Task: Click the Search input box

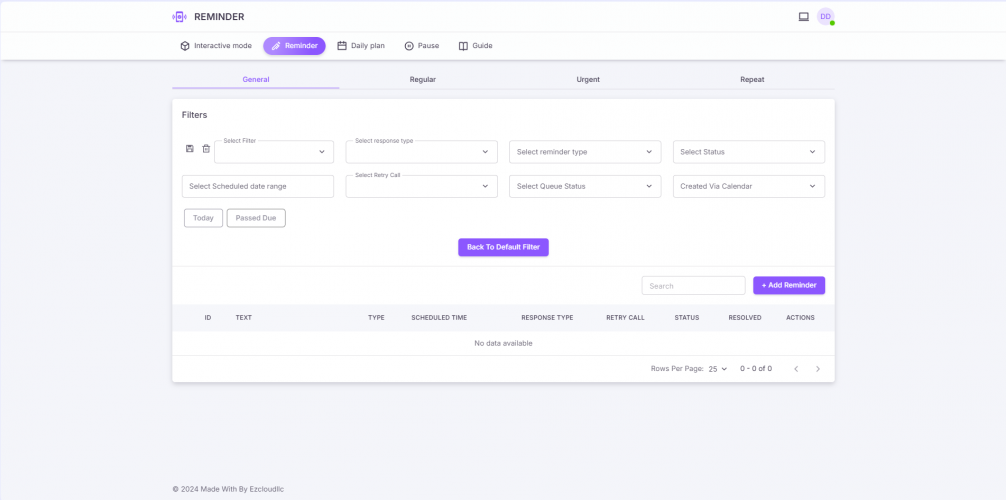Action: [x=694, y=286]
